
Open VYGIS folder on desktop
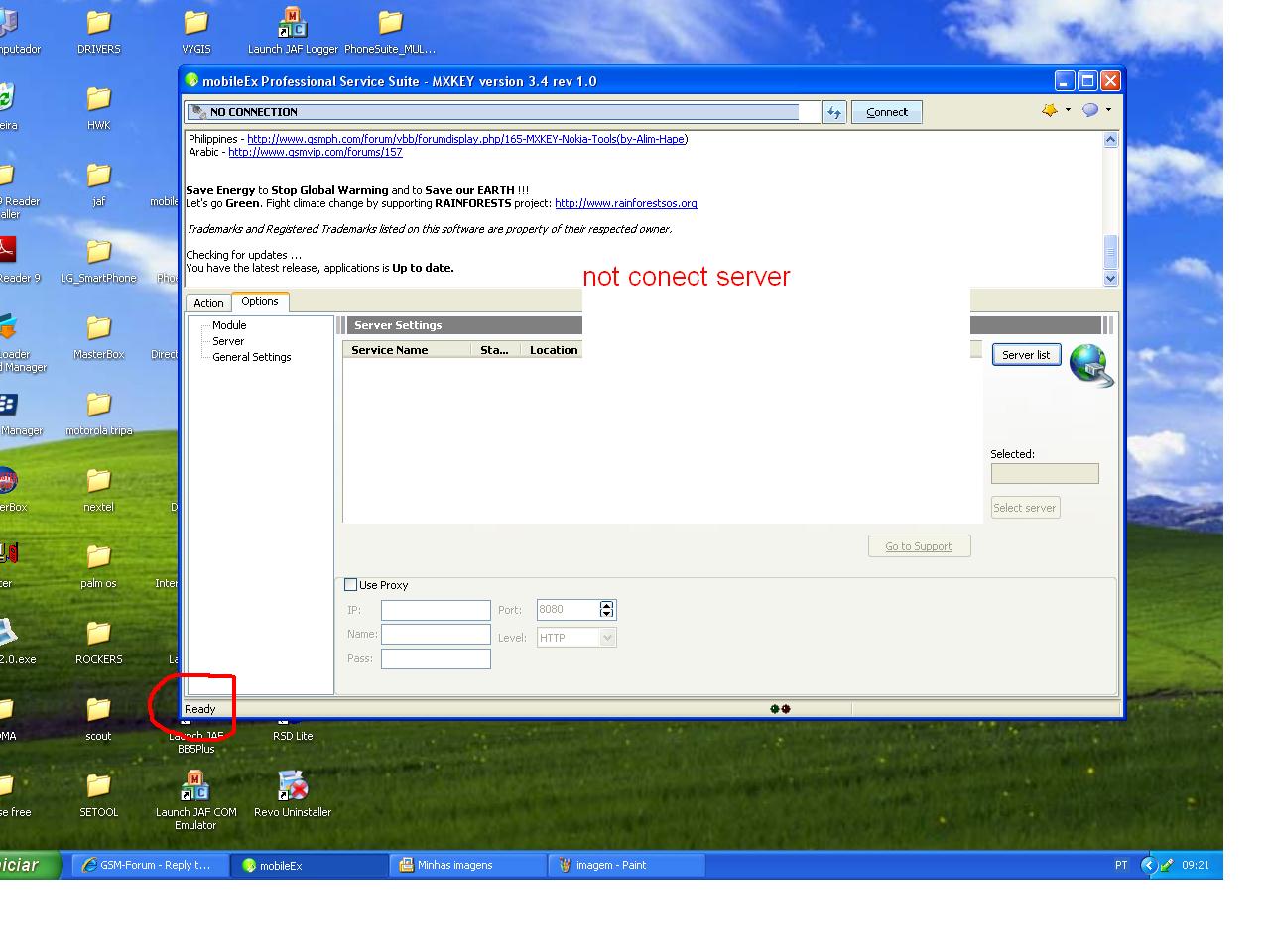coord(195,31)
